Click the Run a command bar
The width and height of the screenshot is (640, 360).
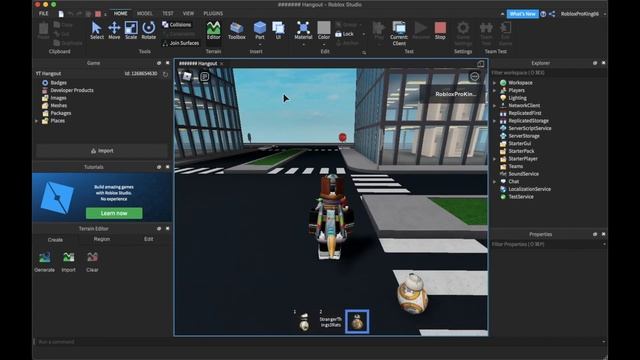pyautogui.click(x=319, y=341)
